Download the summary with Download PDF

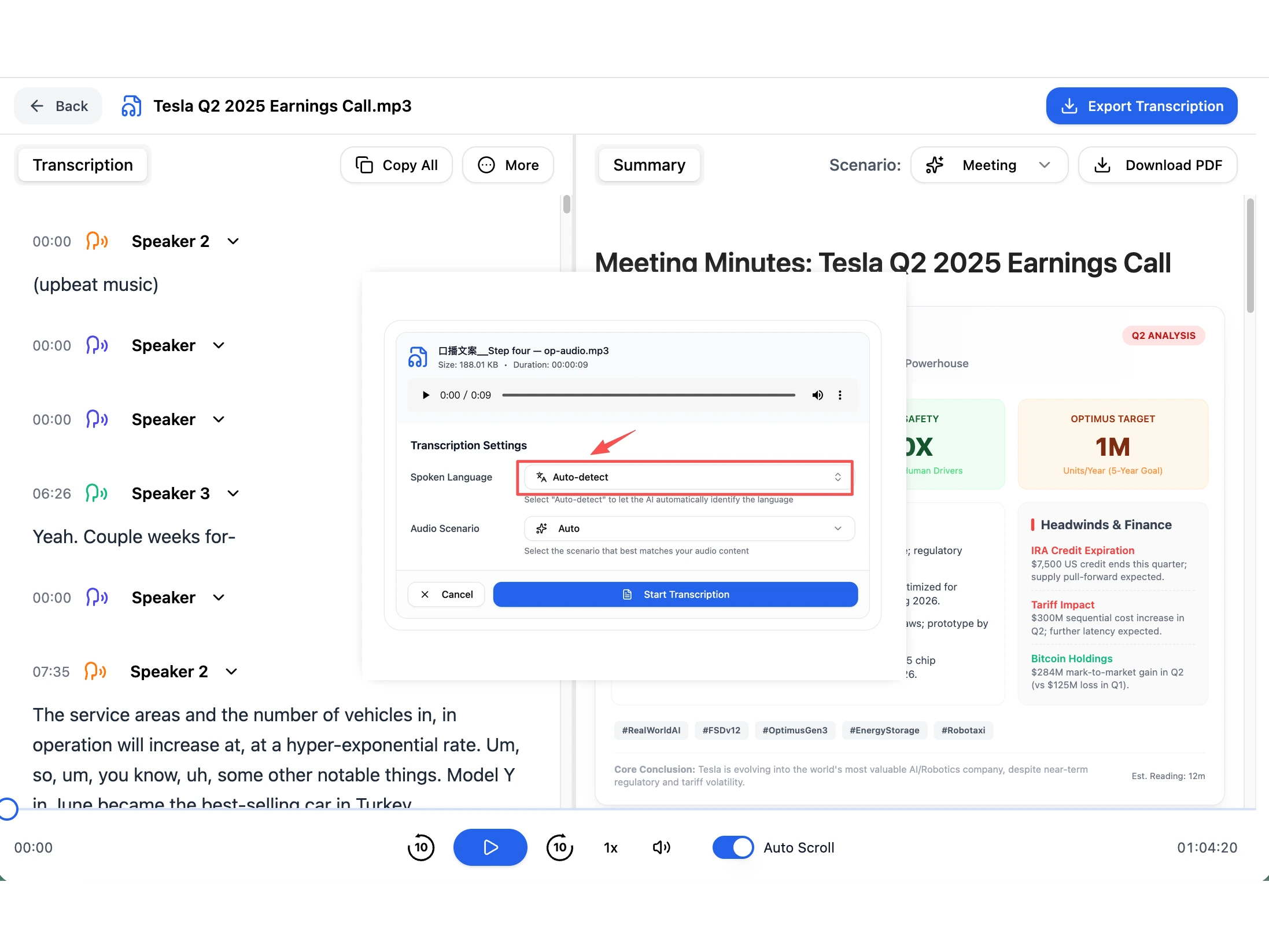[1157, 165]
